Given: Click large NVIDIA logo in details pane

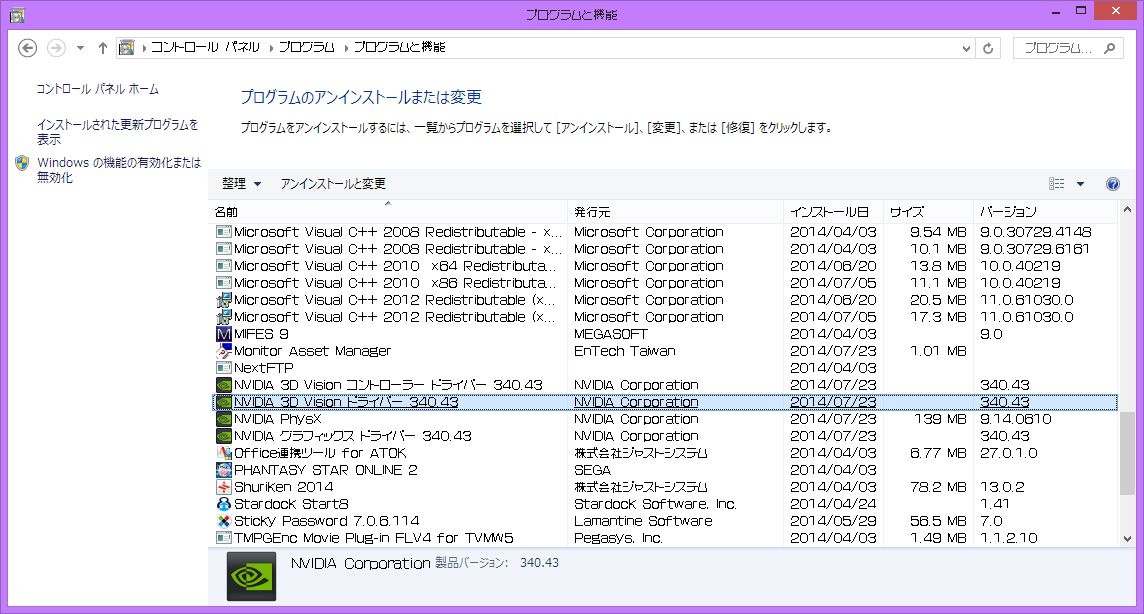Looking at the screenshot, I should pyautogui.click(x=251, y=576).
